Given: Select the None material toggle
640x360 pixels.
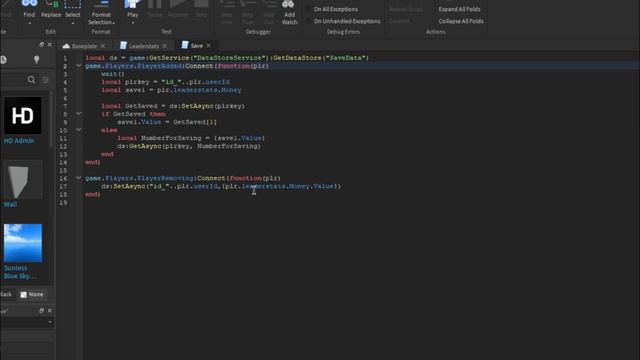Looking at the screenshot, I should pos(32,294).
